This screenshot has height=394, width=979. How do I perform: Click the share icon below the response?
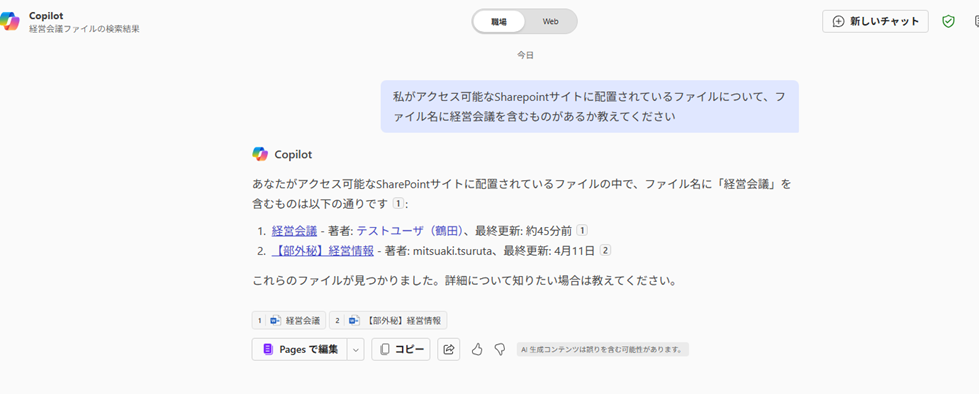[448, 349]
